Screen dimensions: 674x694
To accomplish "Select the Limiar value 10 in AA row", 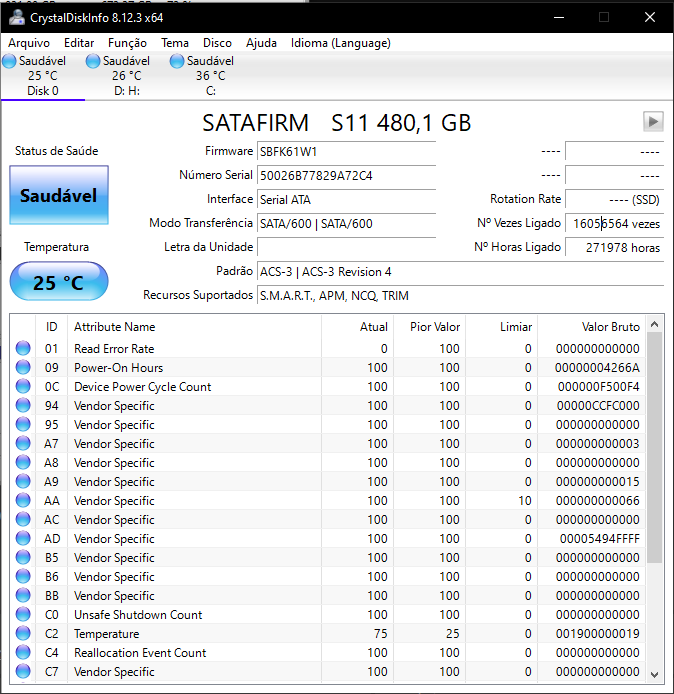I will point(525,501).
